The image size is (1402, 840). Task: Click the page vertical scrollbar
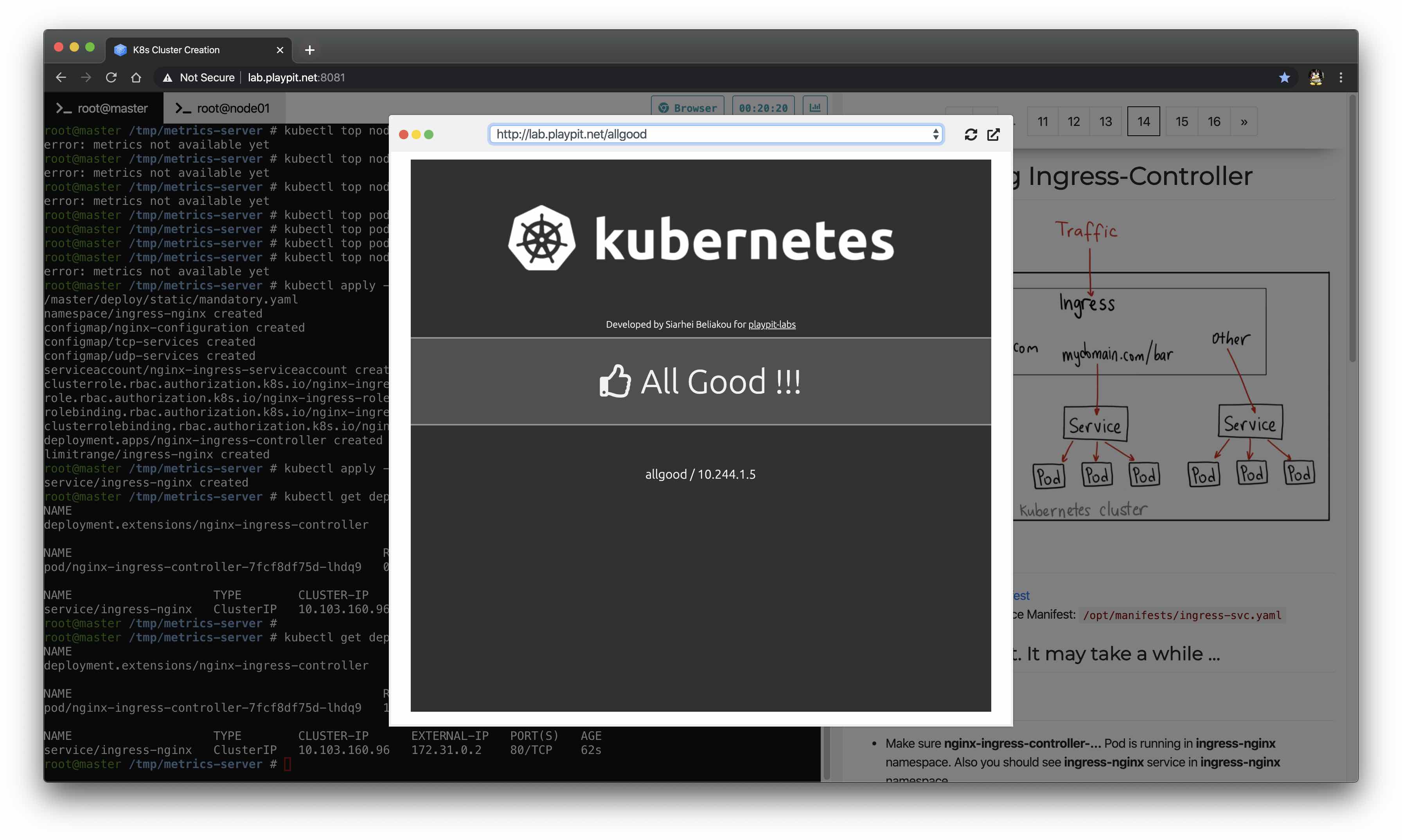[x=1352, y=226]
